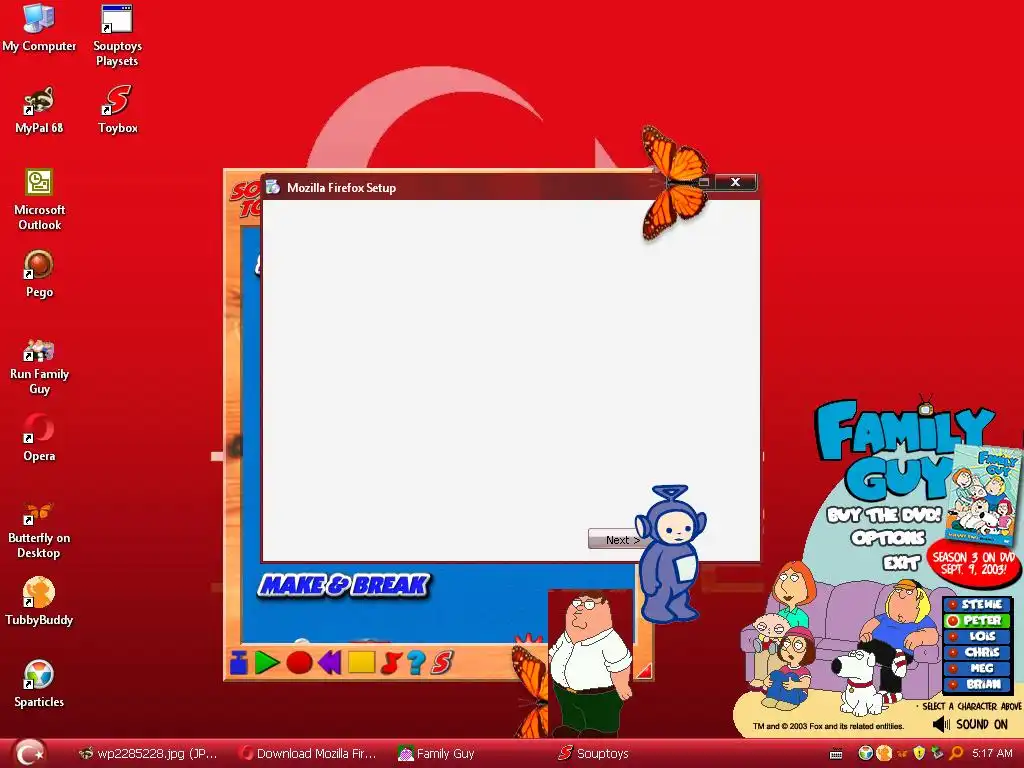Click Next in Mozilla Firefox Setup
The width and height of the screenshot is (1024, 768).
(617, 539)
